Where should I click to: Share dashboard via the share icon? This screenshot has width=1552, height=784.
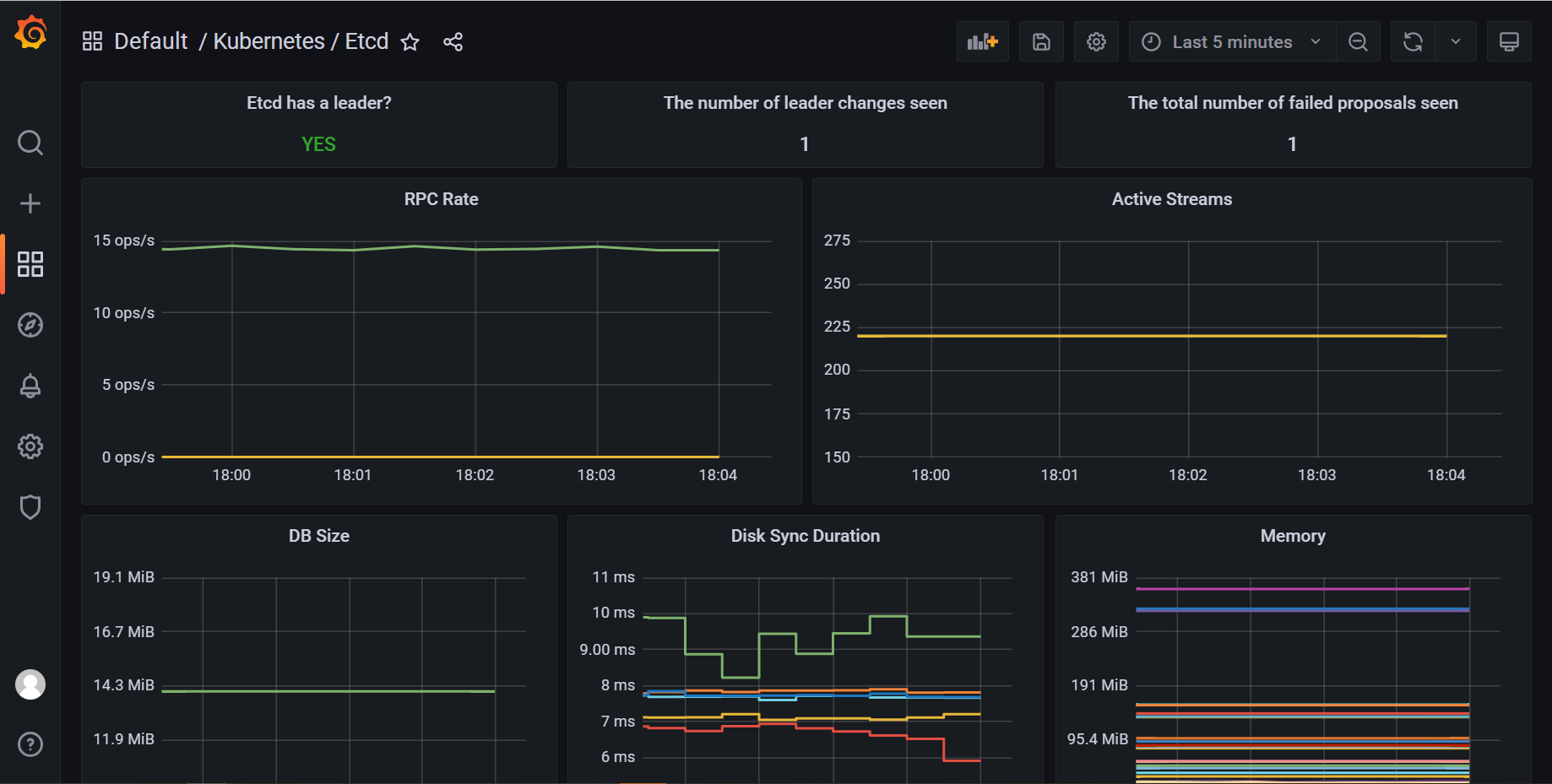[x=453, y=42]
